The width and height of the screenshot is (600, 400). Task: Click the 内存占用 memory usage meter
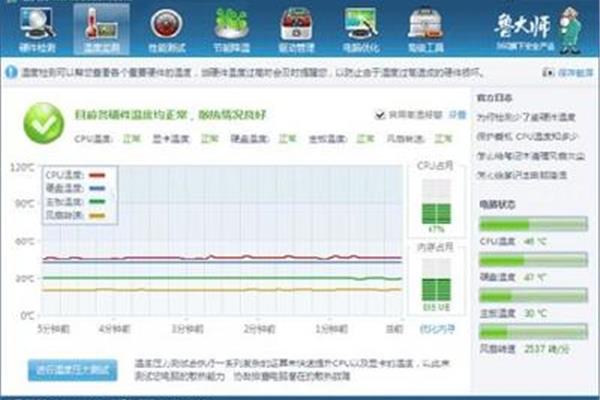(x=436, y=280)
